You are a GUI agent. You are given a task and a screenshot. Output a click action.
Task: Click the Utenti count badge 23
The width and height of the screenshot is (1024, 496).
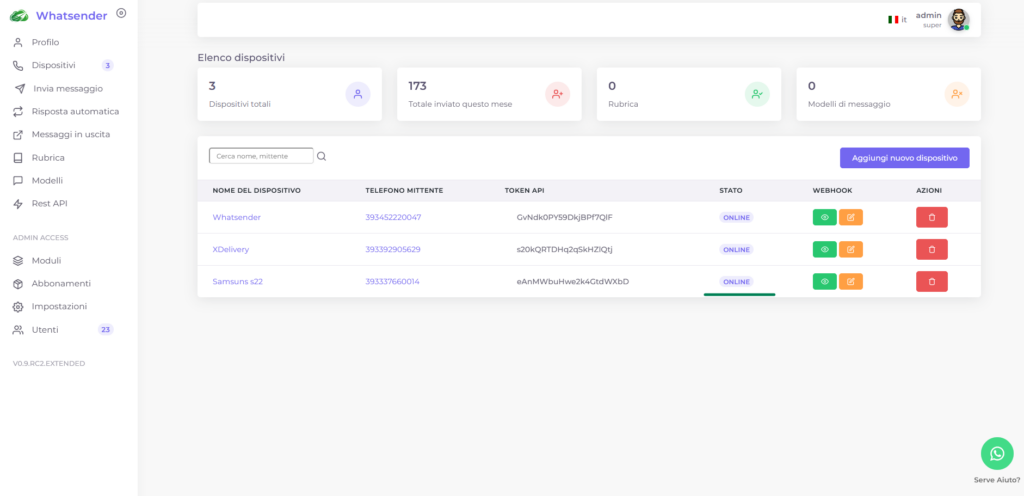click(106, 330)
